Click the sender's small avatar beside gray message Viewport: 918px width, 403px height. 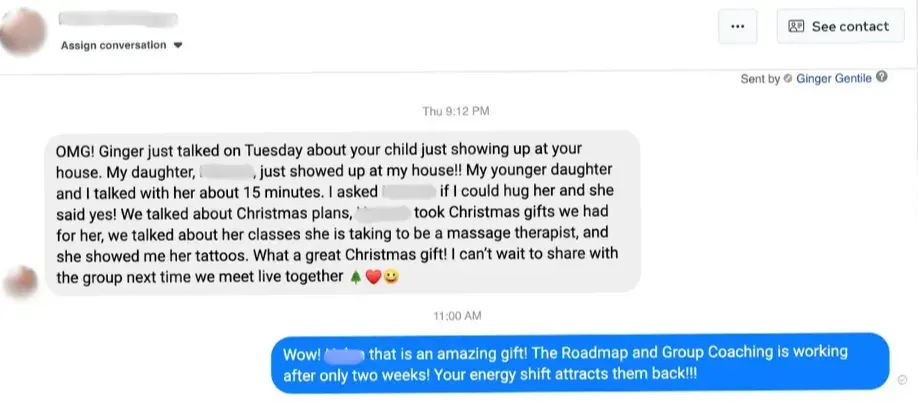20,281
